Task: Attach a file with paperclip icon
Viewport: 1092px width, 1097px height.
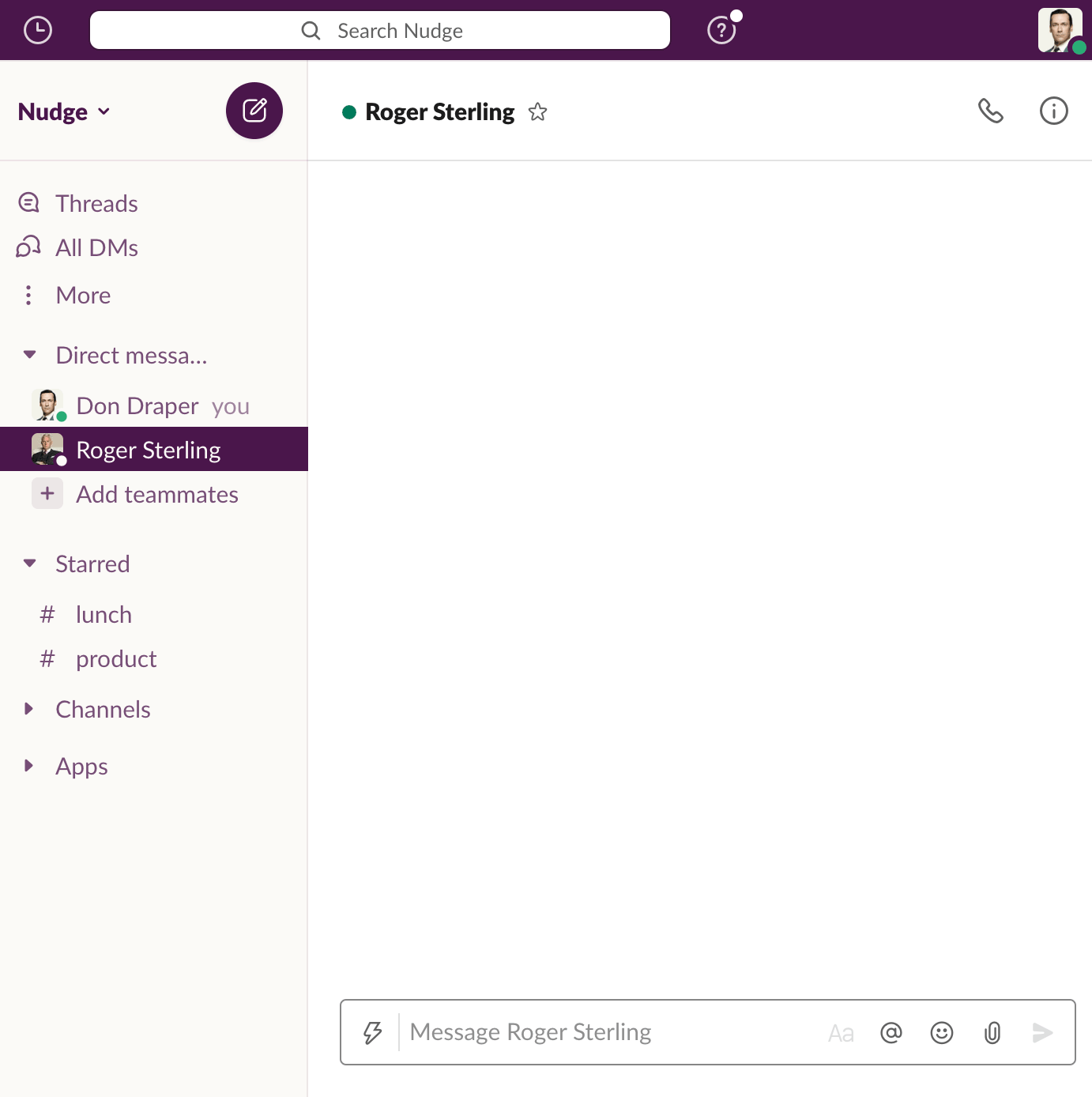Action: [x=992, y=1032]
